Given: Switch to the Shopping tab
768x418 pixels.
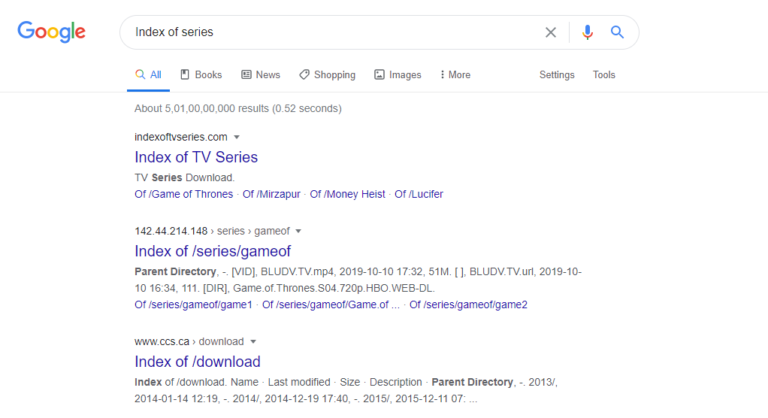Looking at the screenshot, I should tap(327, 74).
